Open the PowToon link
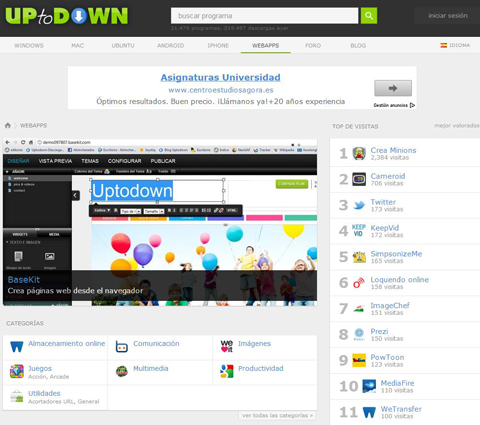The height and width of the screenshot is (425, 480). (x=387, y=357)
